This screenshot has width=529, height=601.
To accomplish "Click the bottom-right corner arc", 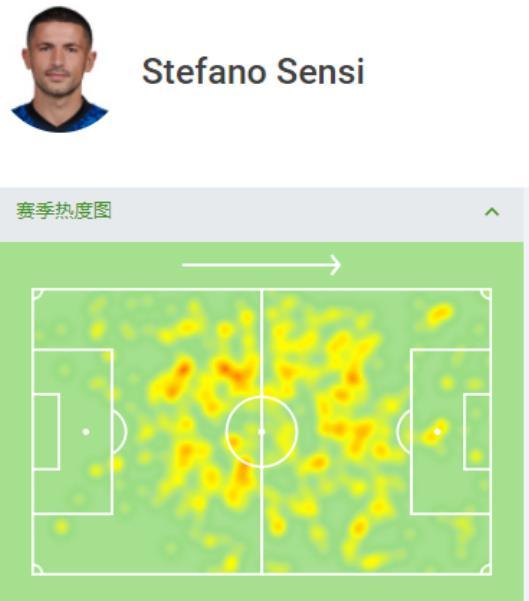I will (486, 570).
